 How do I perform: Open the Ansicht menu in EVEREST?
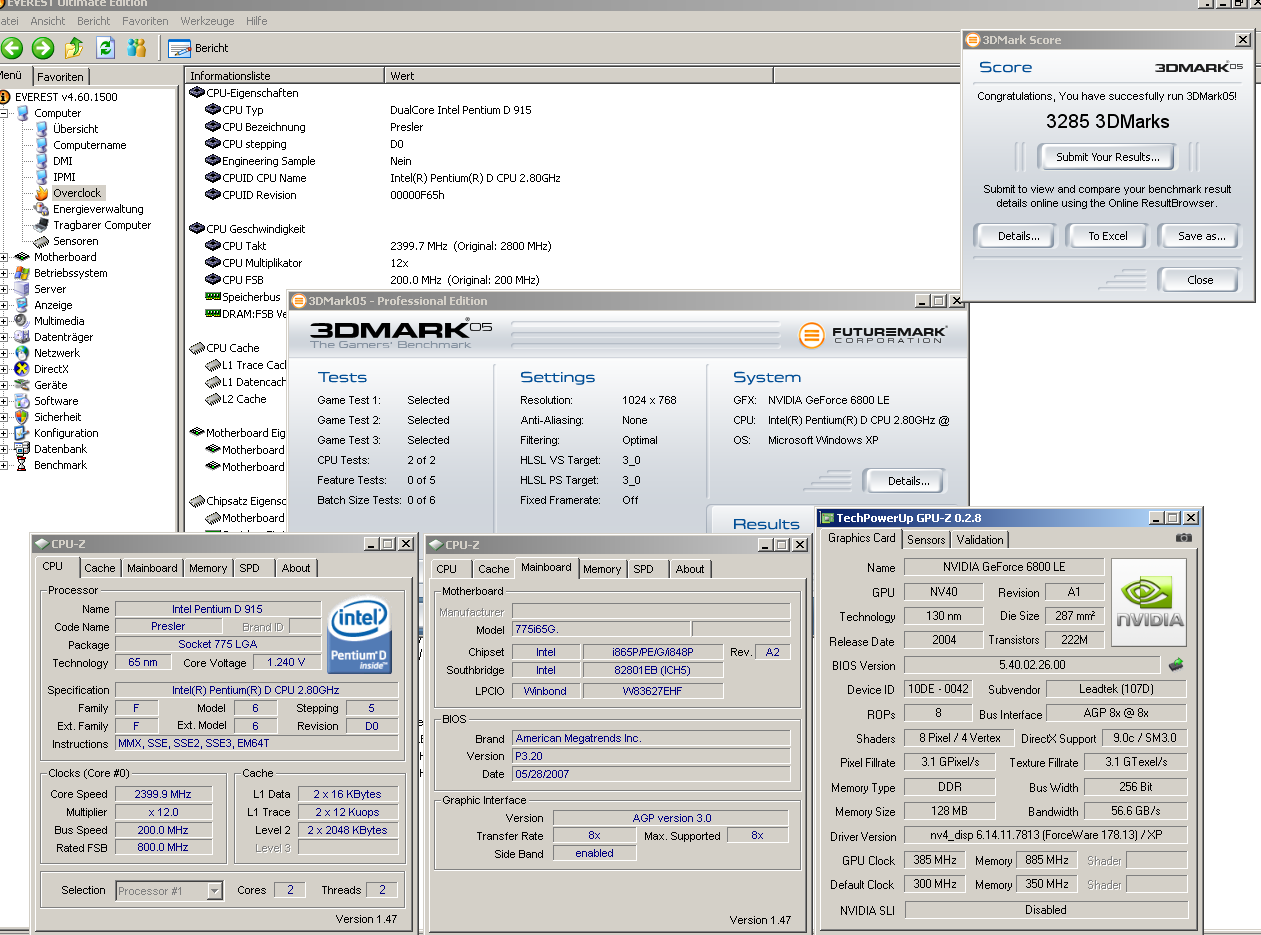tap(48, 21)
